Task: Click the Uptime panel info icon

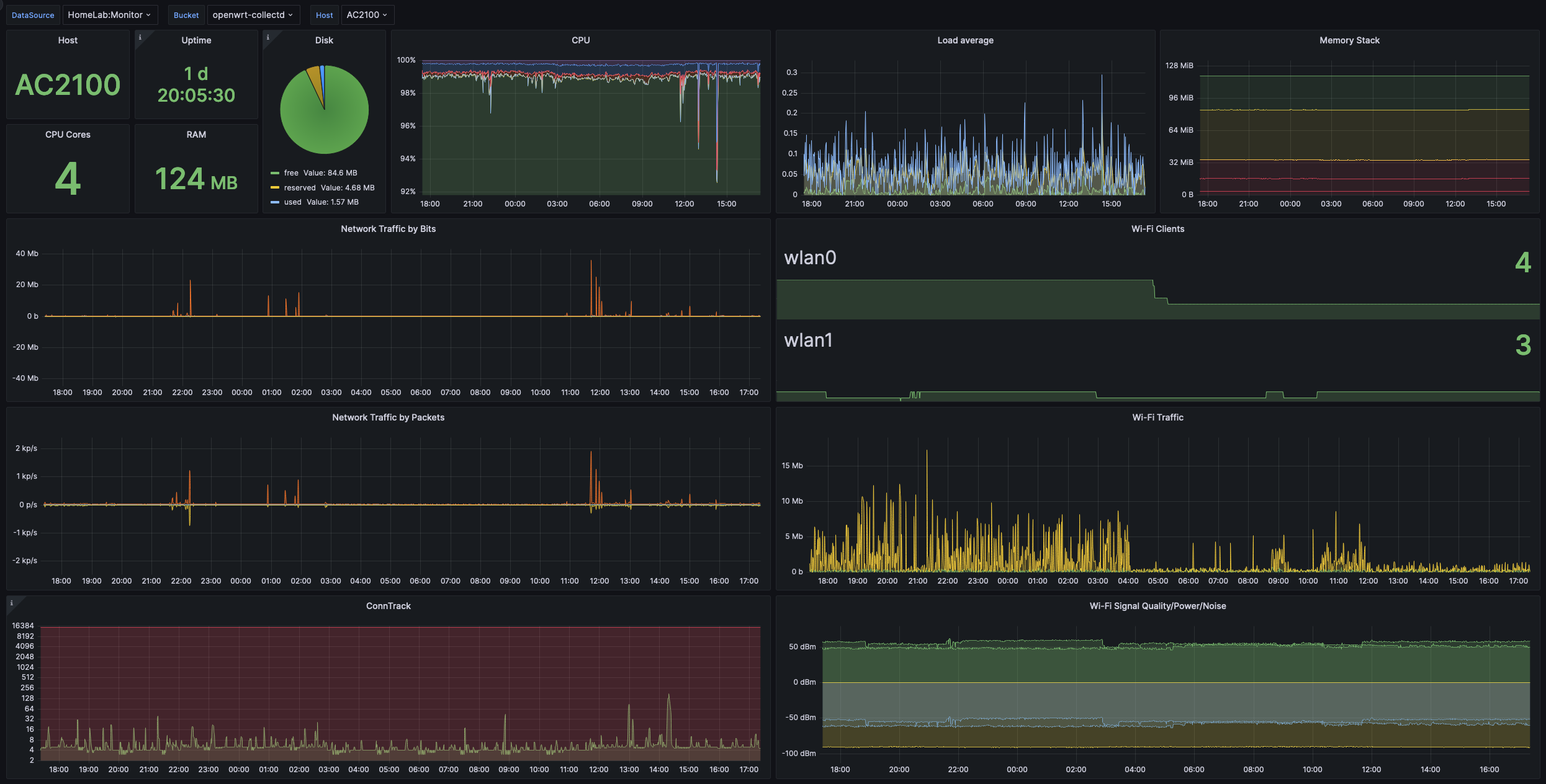Action: [x=140, y=37]
